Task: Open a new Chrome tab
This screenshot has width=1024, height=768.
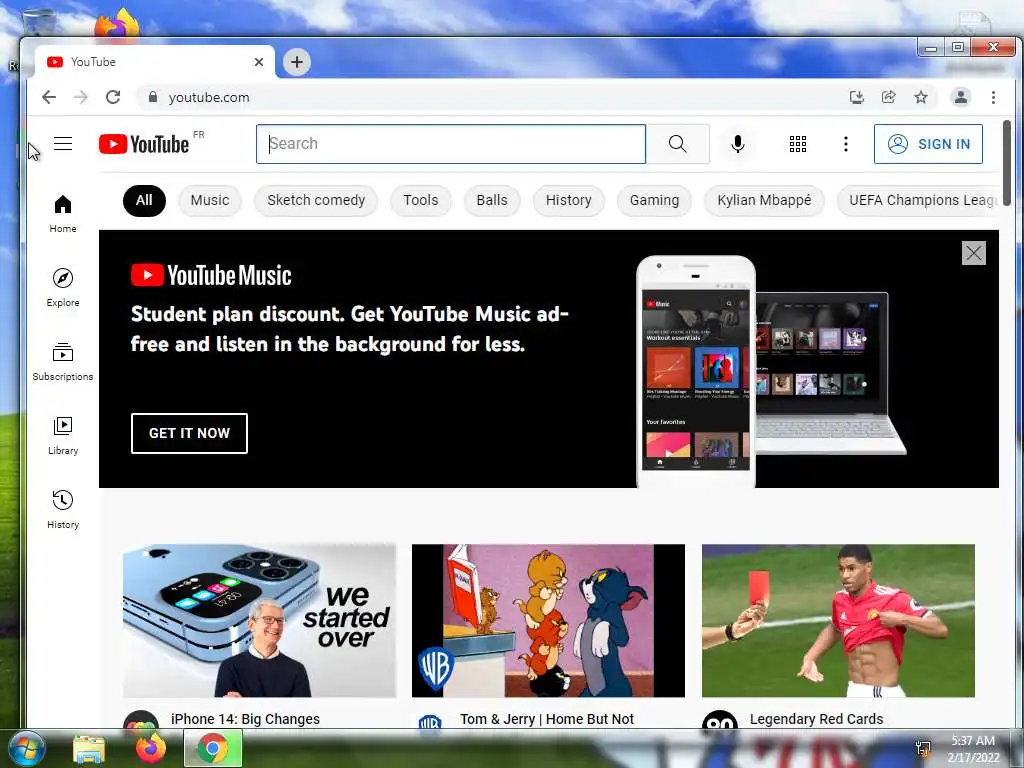Action: click(296, 62)
